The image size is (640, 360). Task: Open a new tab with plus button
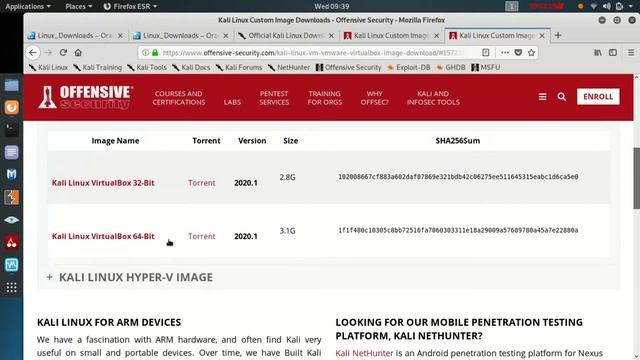(x=558, y=36)
